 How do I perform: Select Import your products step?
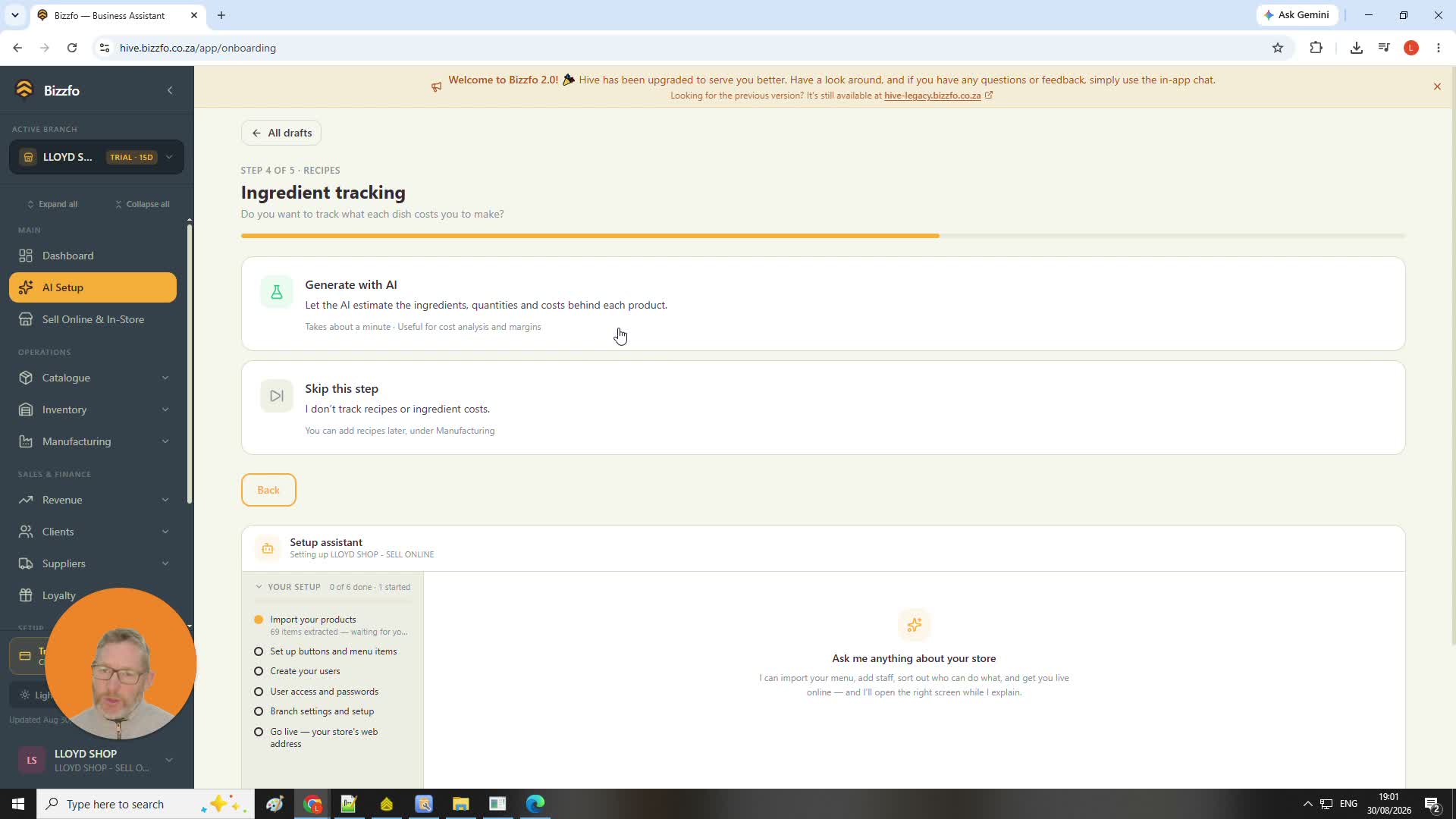click(334, 625)
